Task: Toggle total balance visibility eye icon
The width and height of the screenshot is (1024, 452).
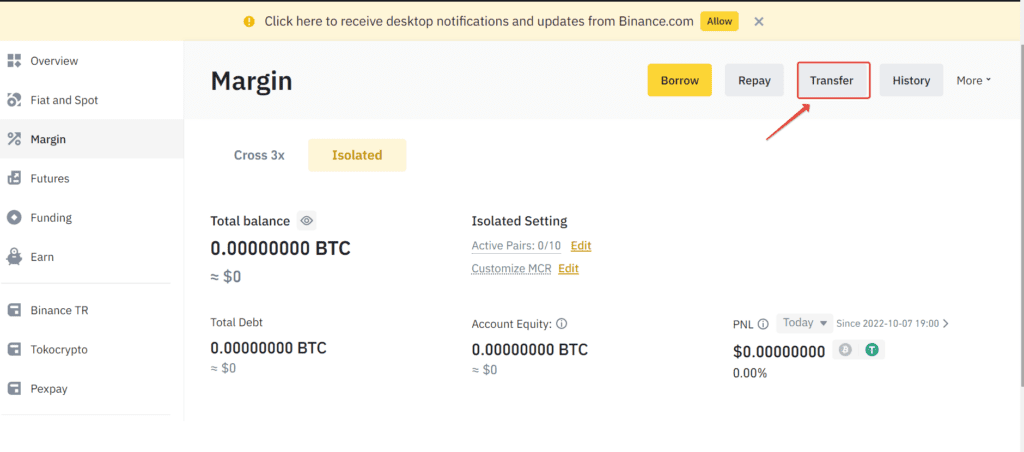Action: click(x=306, y=221)
